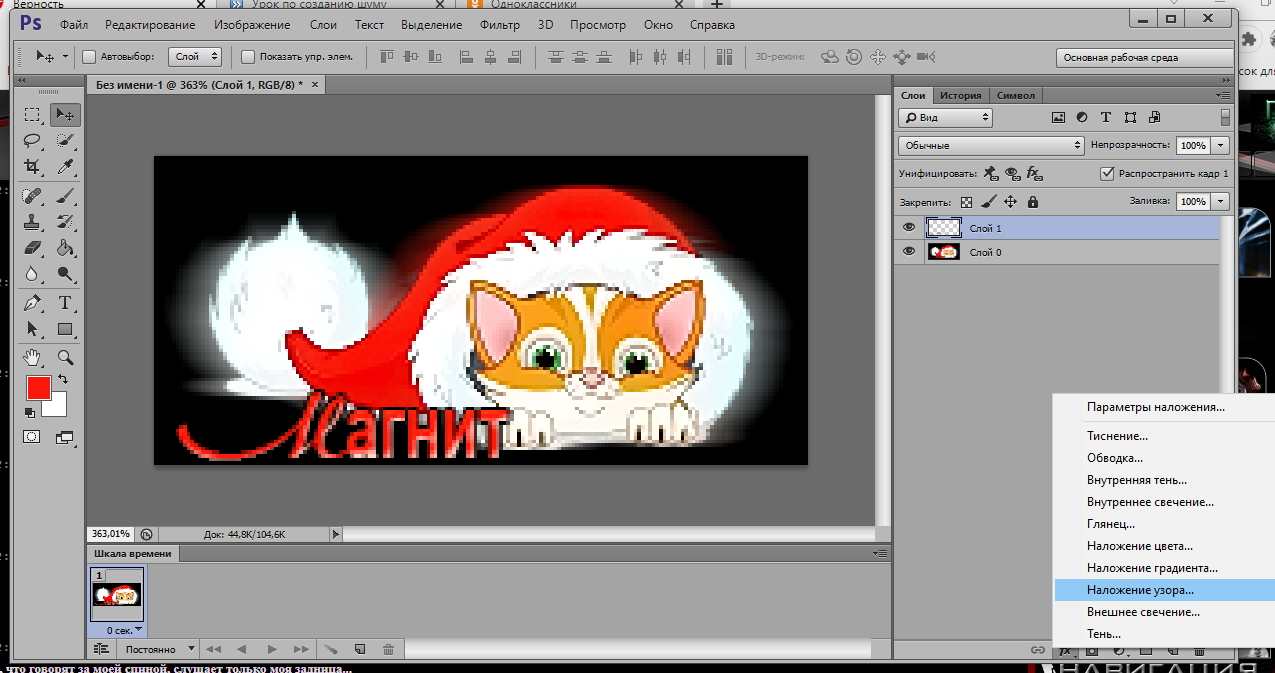Image resolution: width=1275 pixels, height=673 pixels.
Task: Click the foreground red color swatch
Action: [x=38, y=388]
